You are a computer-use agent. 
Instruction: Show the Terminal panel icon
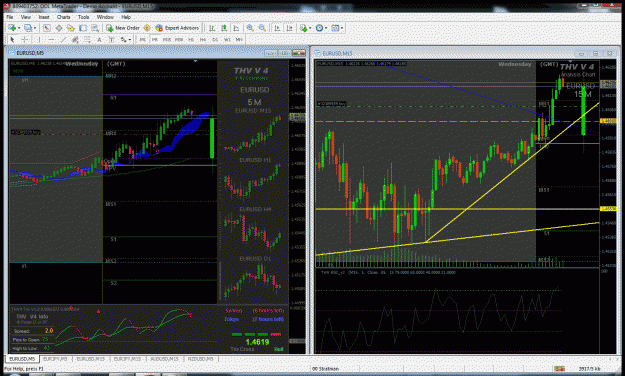[83, 28]
